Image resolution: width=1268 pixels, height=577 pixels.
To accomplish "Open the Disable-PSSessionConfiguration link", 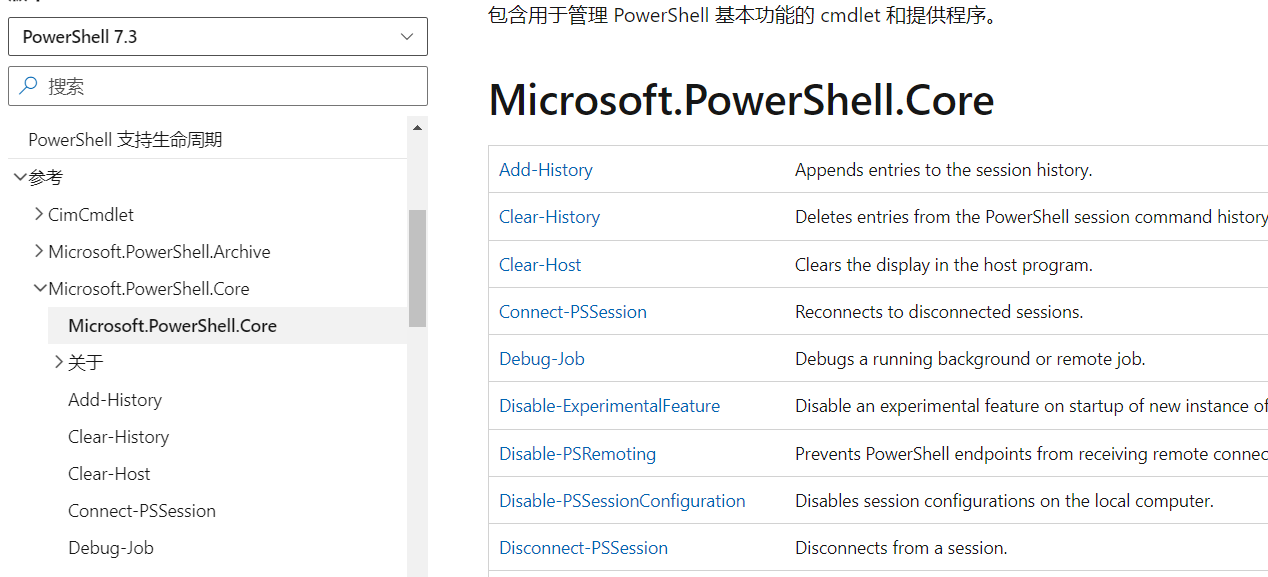I will pyautogui.click(x=622, y=500).
